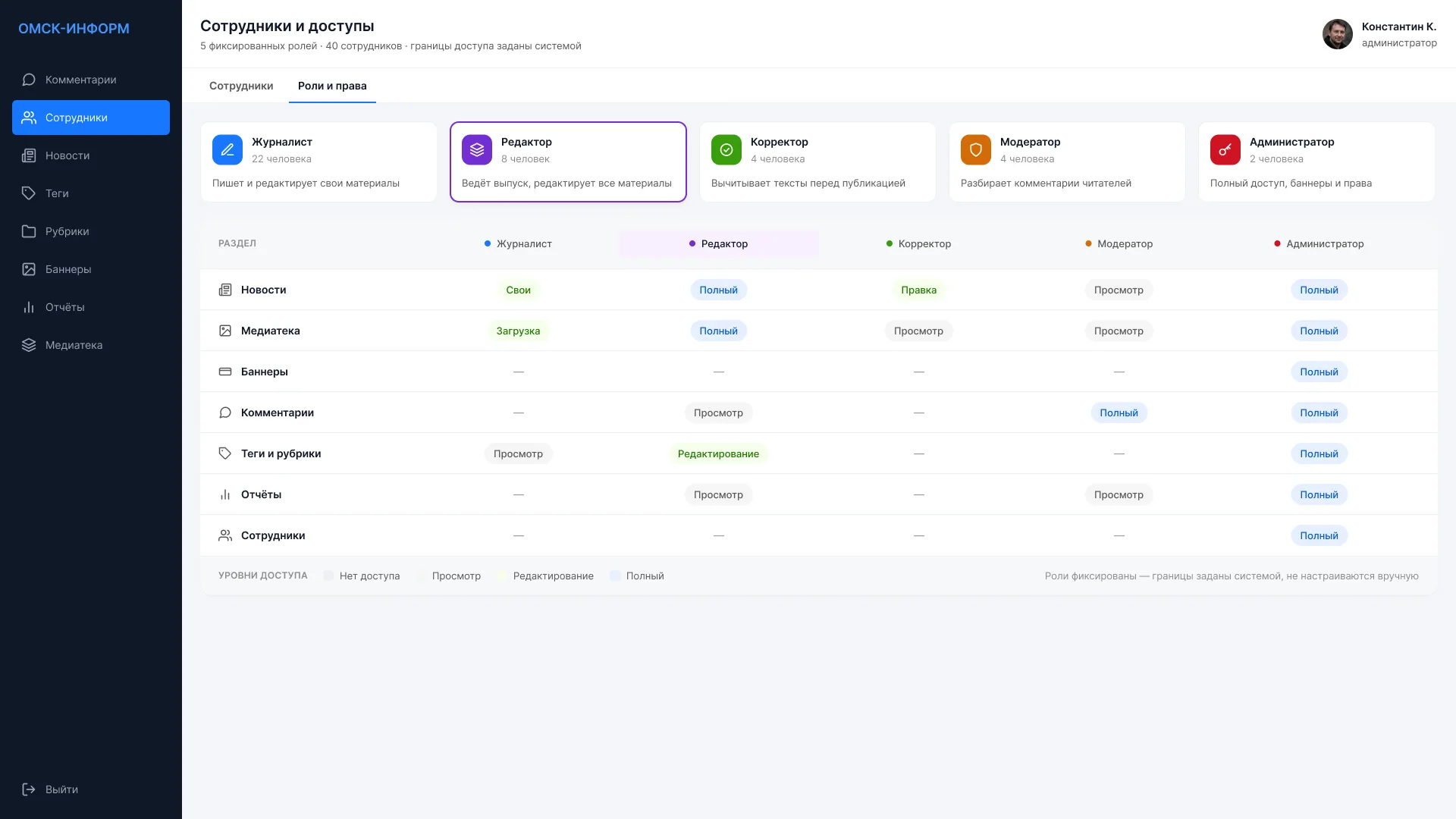
Task: Open Медиатека from the sidebar
Action: pos(91,345)
